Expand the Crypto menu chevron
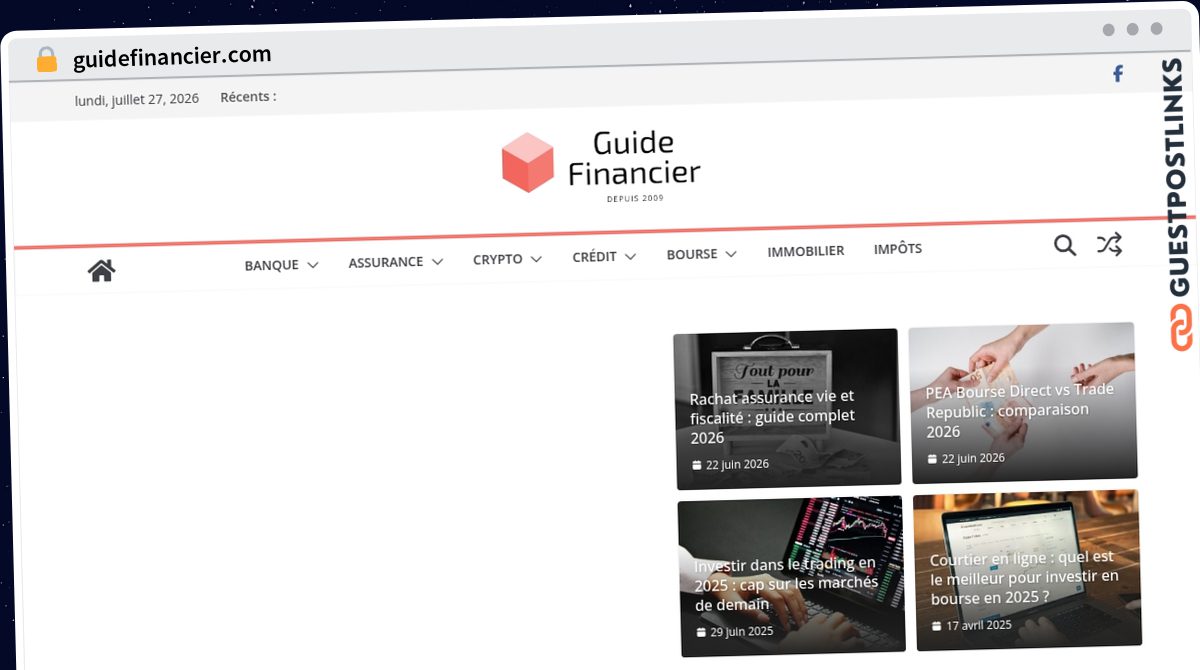 (536, 259)
